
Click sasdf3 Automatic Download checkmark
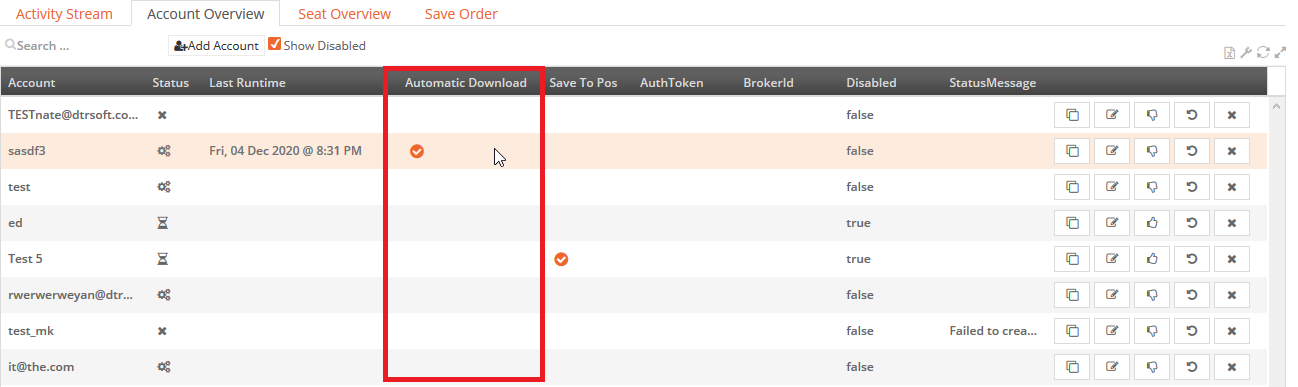point(417,151)
